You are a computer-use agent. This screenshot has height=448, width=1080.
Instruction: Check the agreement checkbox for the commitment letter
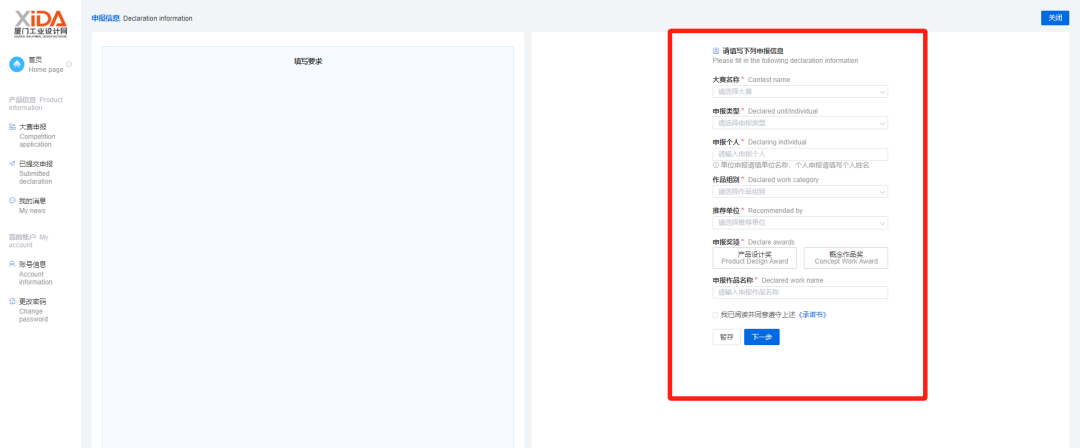[715, 315]
